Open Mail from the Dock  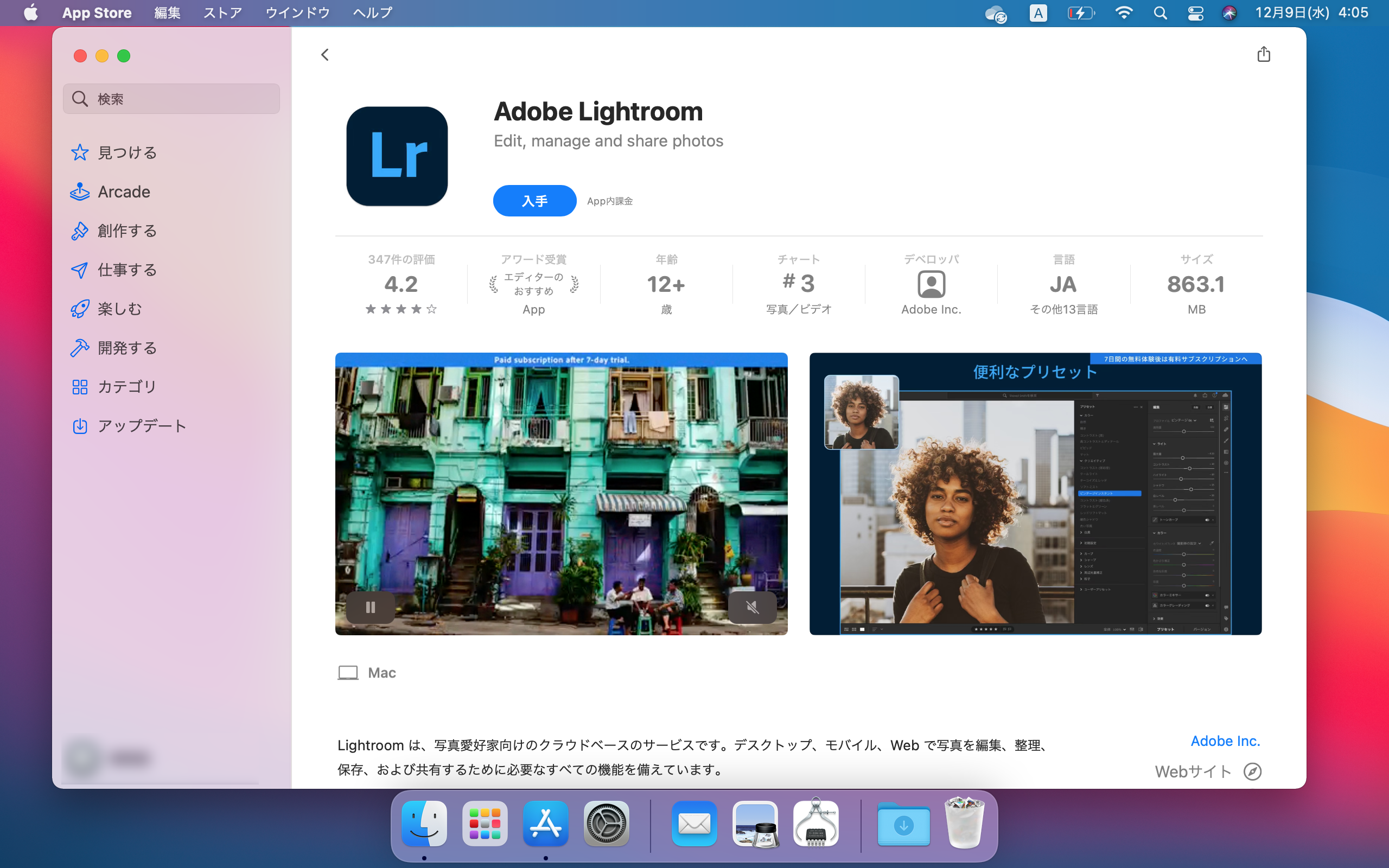694,824
